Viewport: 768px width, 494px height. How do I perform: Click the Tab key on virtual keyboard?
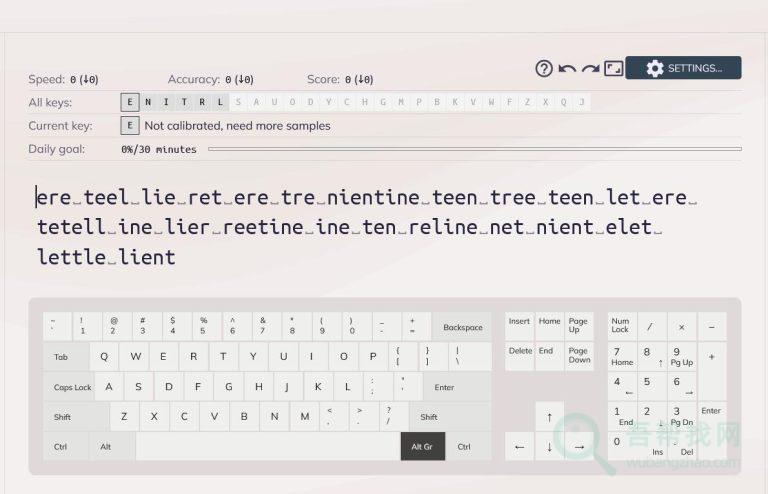click(63, 357)
